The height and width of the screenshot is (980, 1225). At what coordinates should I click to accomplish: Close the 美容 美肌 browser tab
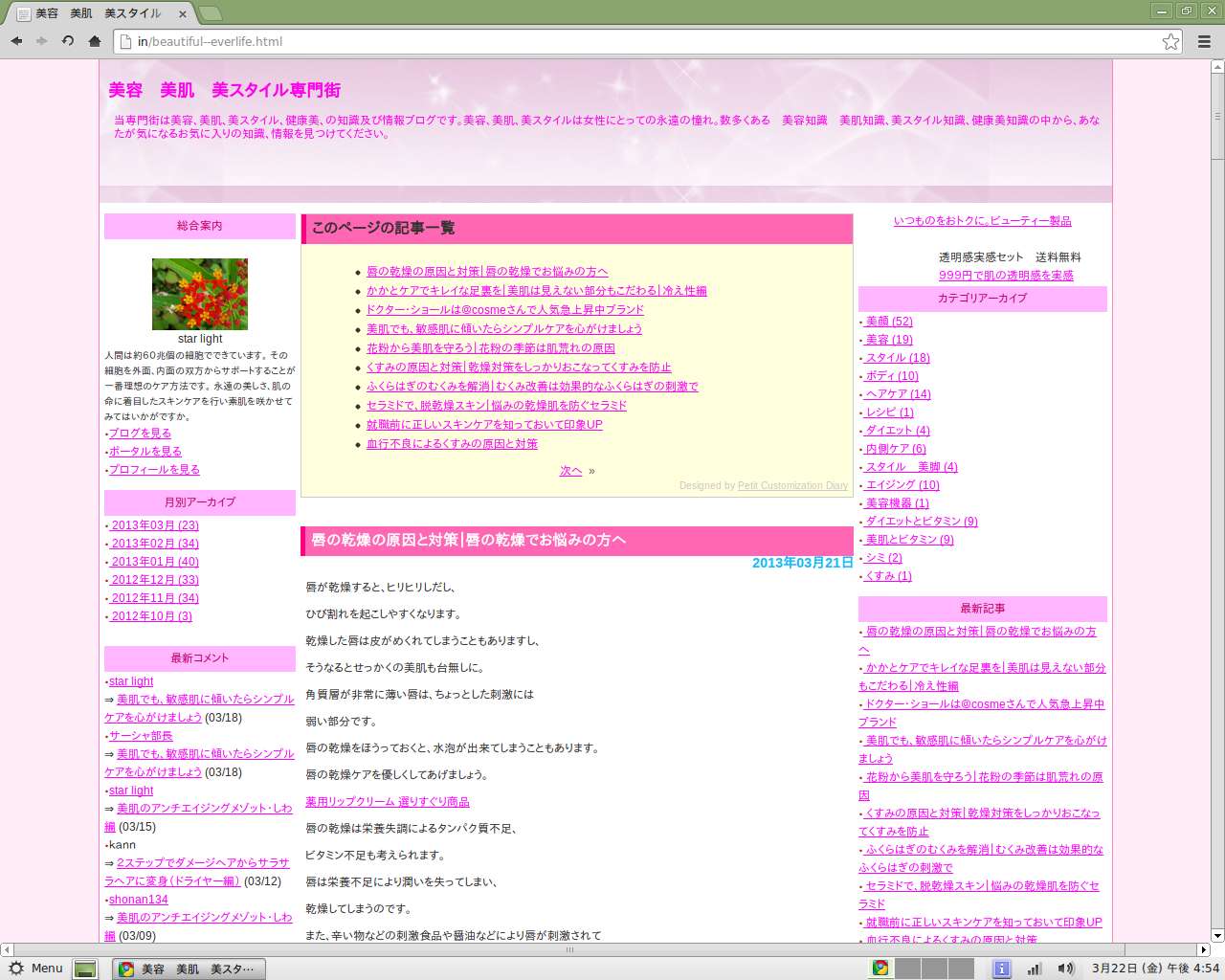pos(183,14)
